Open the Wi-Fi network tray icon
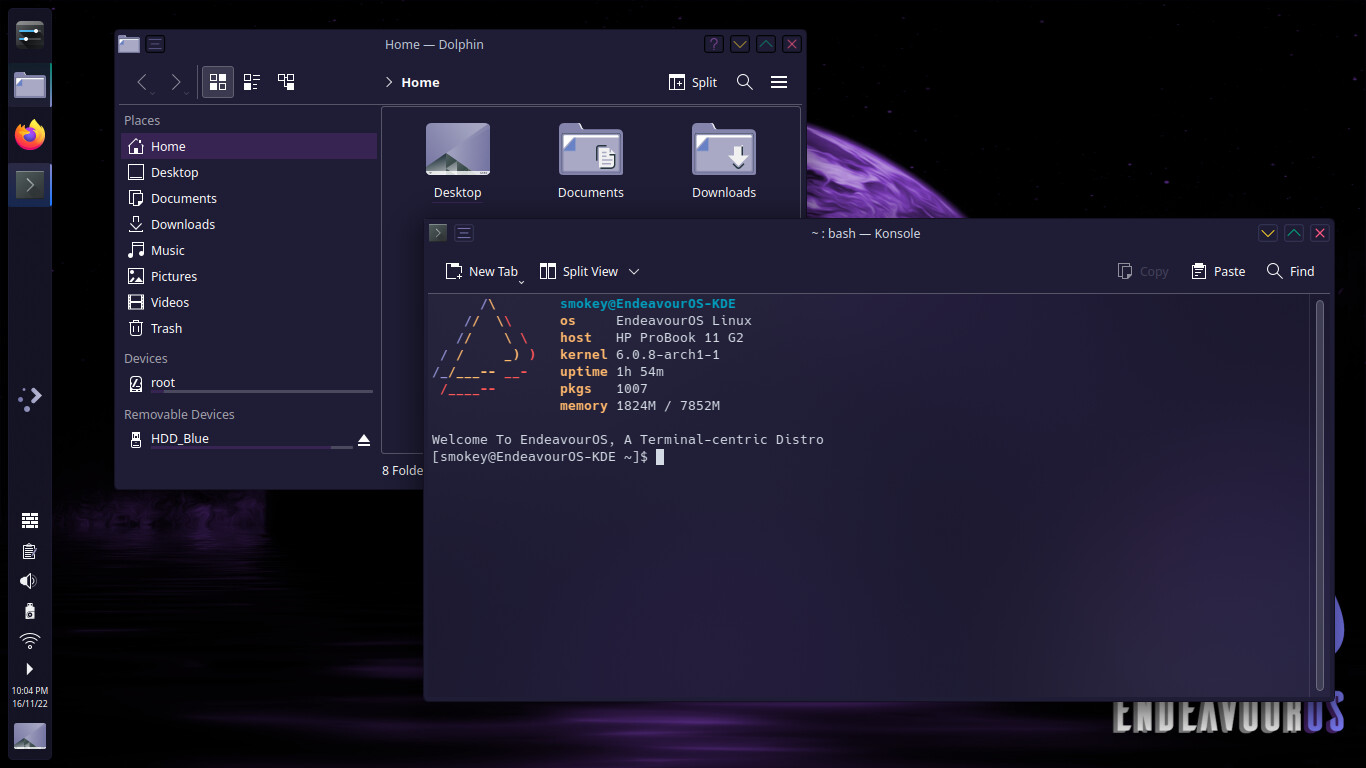Screen dimensions: 1366x768 30,640
